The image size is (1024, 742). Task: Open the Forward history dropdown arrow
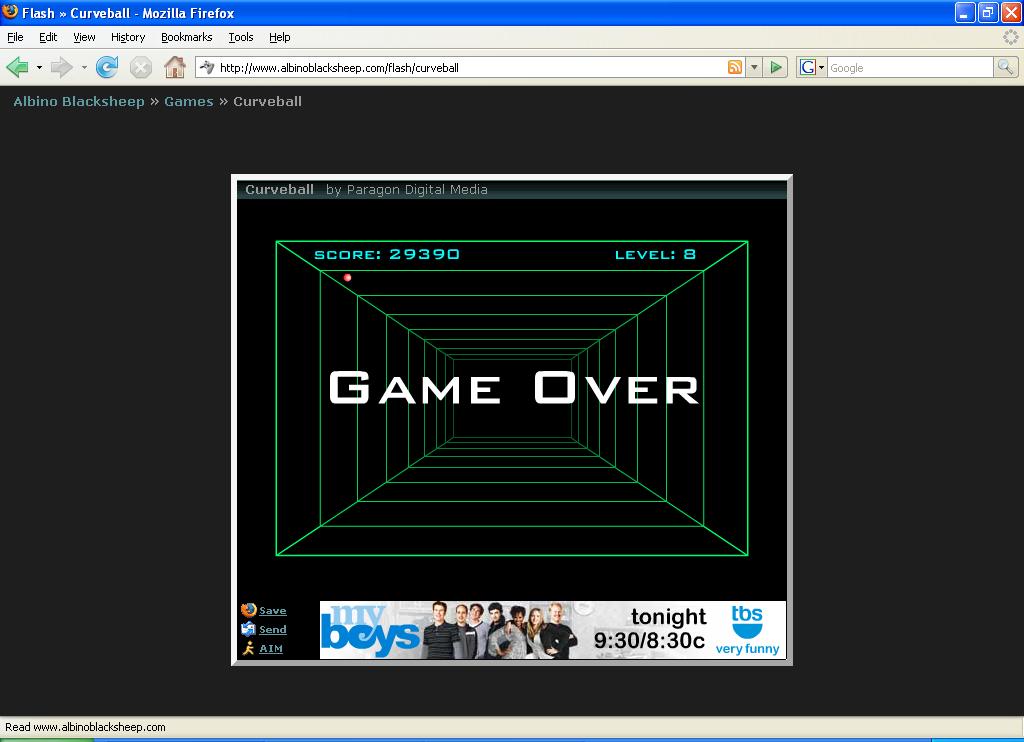coord(84,67)
